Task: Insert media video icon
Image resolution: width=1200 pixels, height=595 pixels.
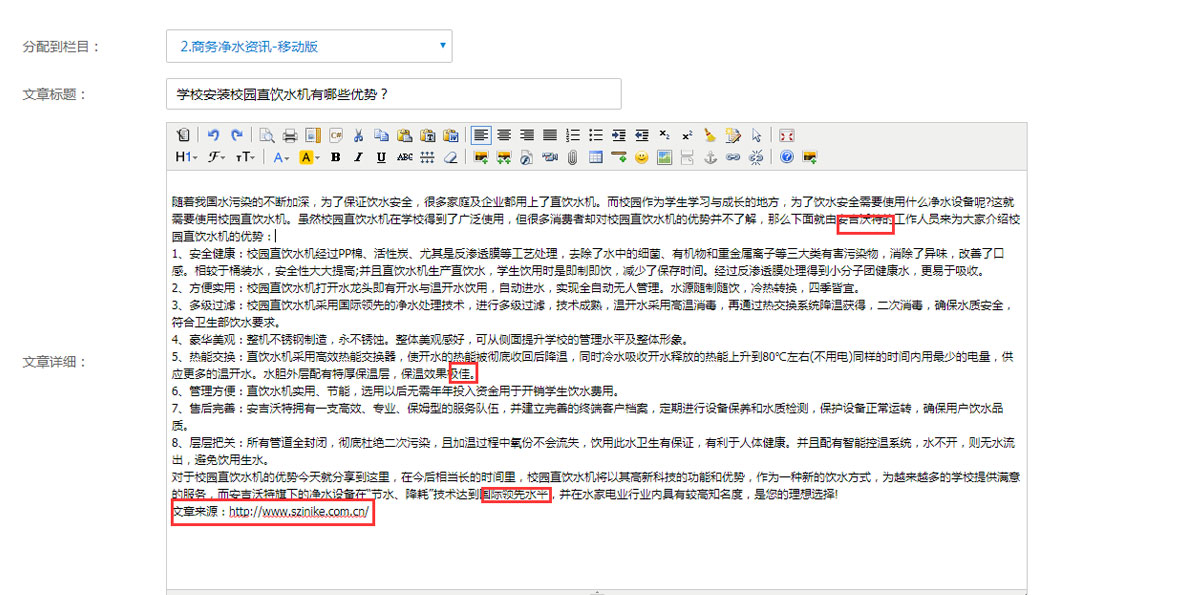Action: pos(550,157)
